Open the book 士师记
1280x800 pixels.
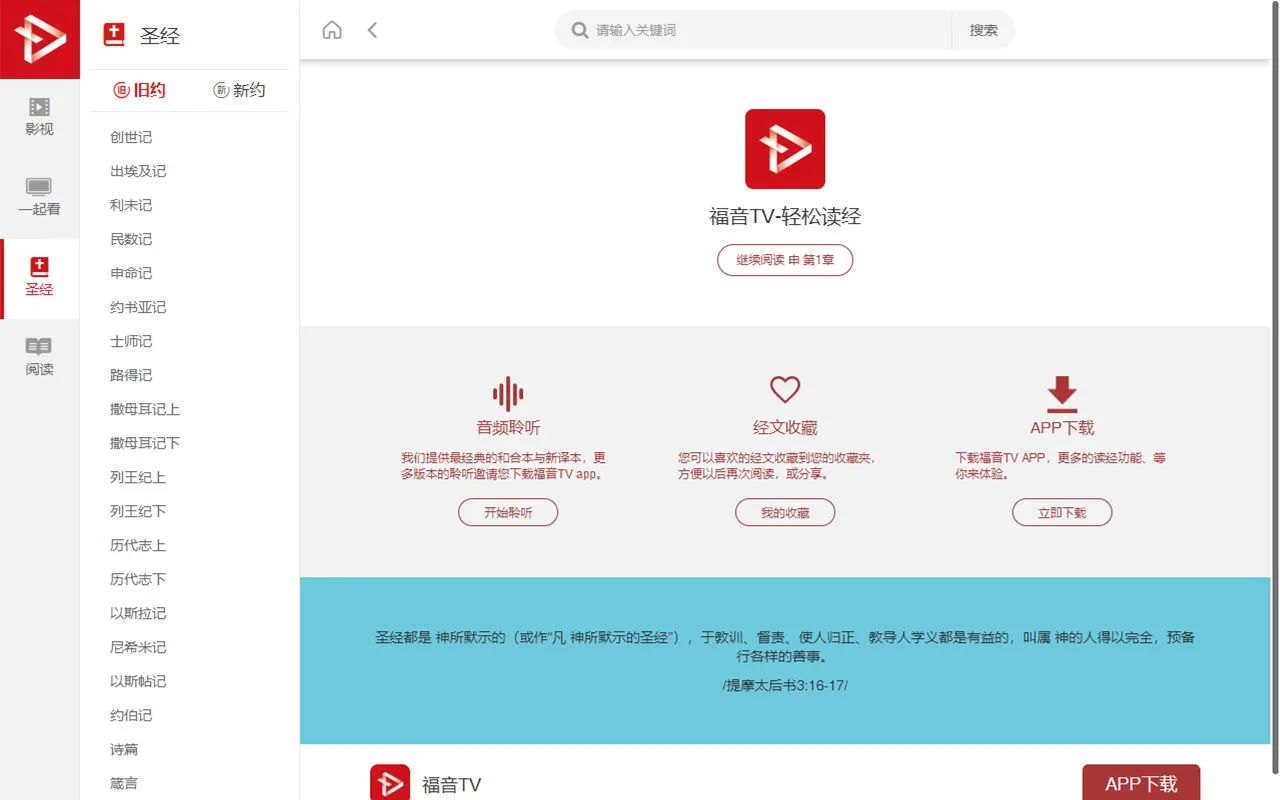[x=131, y=341]
